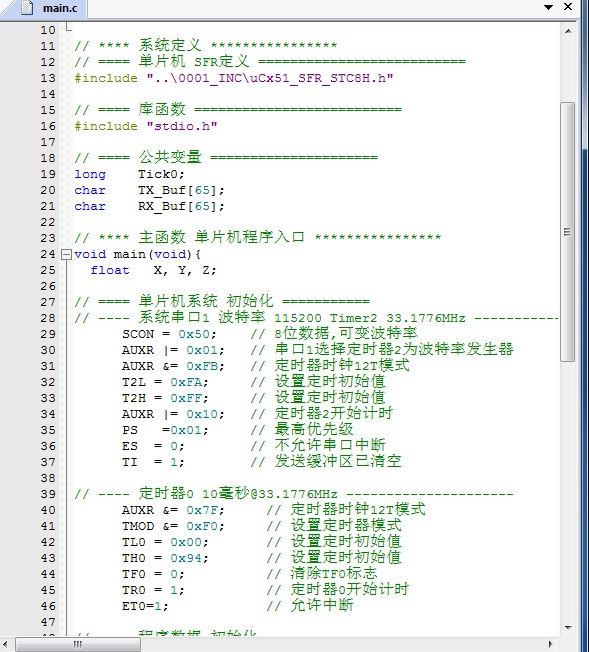Click the horizontal scrollbar right arrow
The image size is (589, 652).
pos(552,644)
